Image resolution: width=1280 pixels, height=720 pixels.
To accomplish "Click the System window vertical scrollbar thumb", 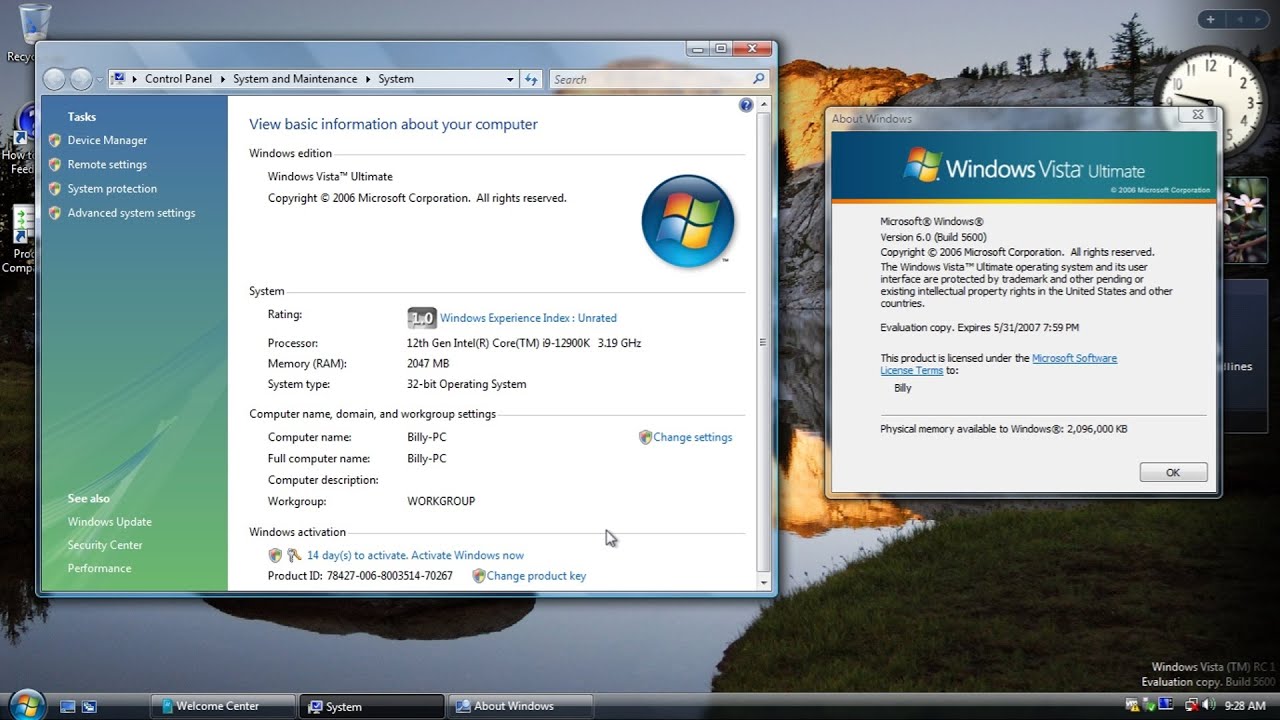I will point(763,342).
